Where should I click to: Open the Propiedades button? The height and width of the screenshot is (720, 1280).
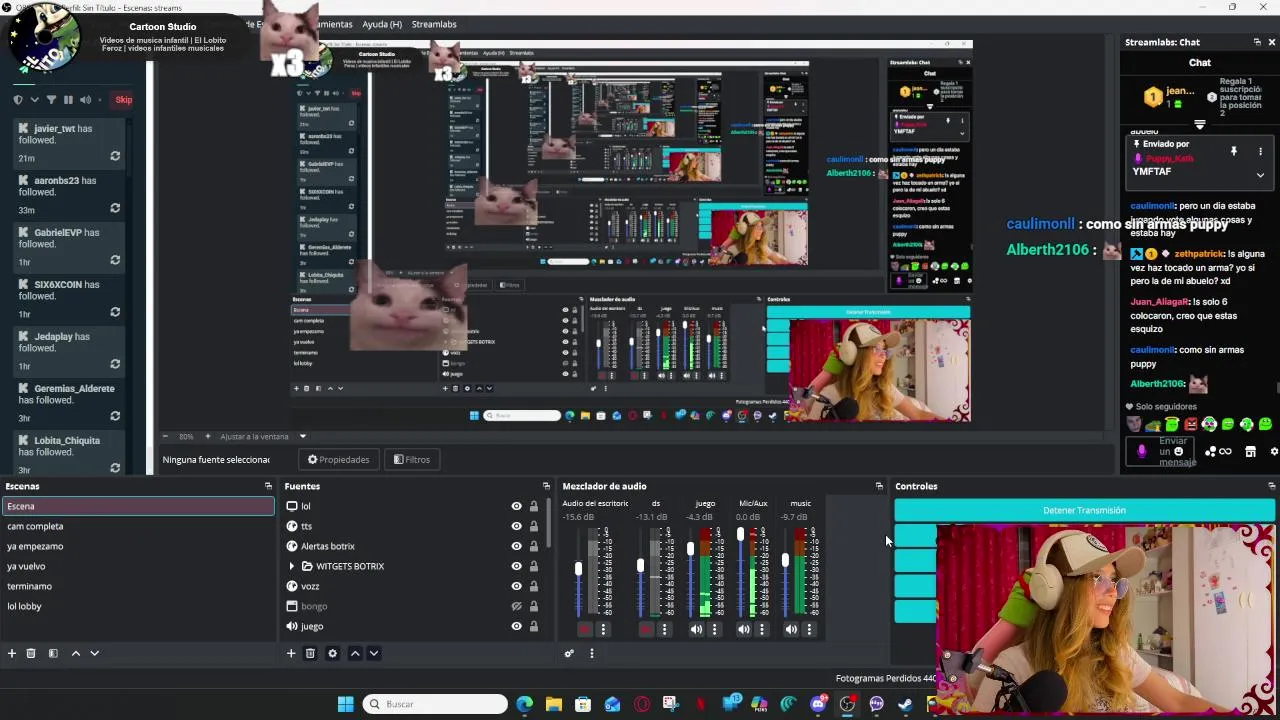tap(338, 459)
